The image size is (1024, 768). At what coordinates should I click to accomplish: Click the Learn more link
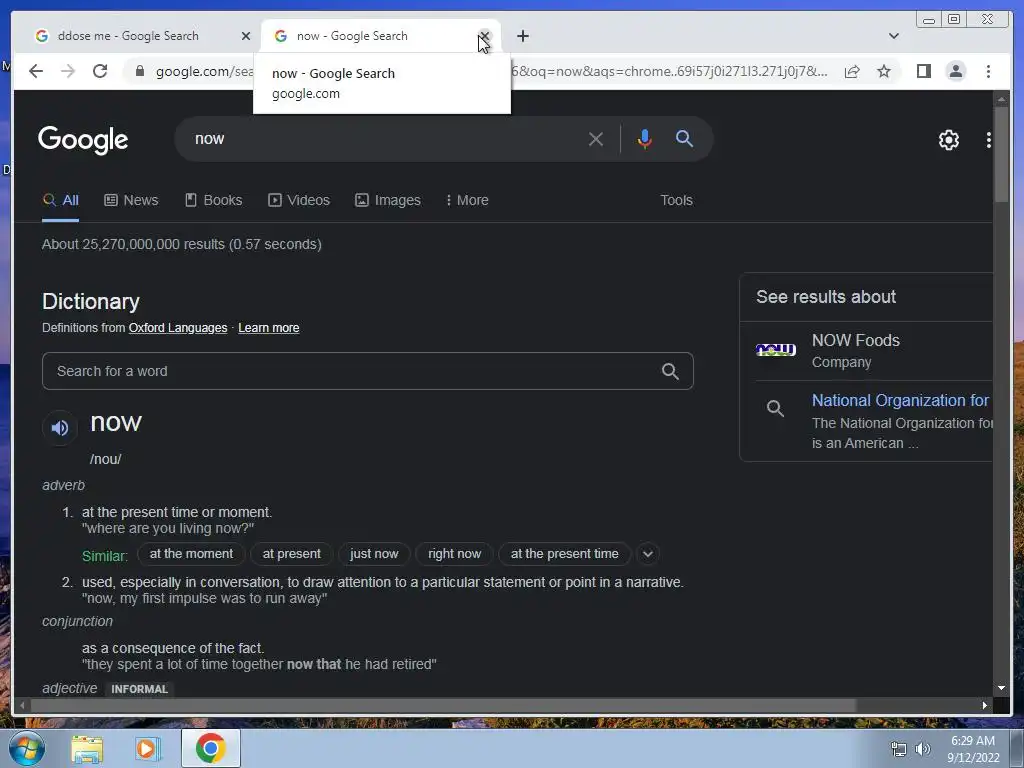(x=268, y=328)
